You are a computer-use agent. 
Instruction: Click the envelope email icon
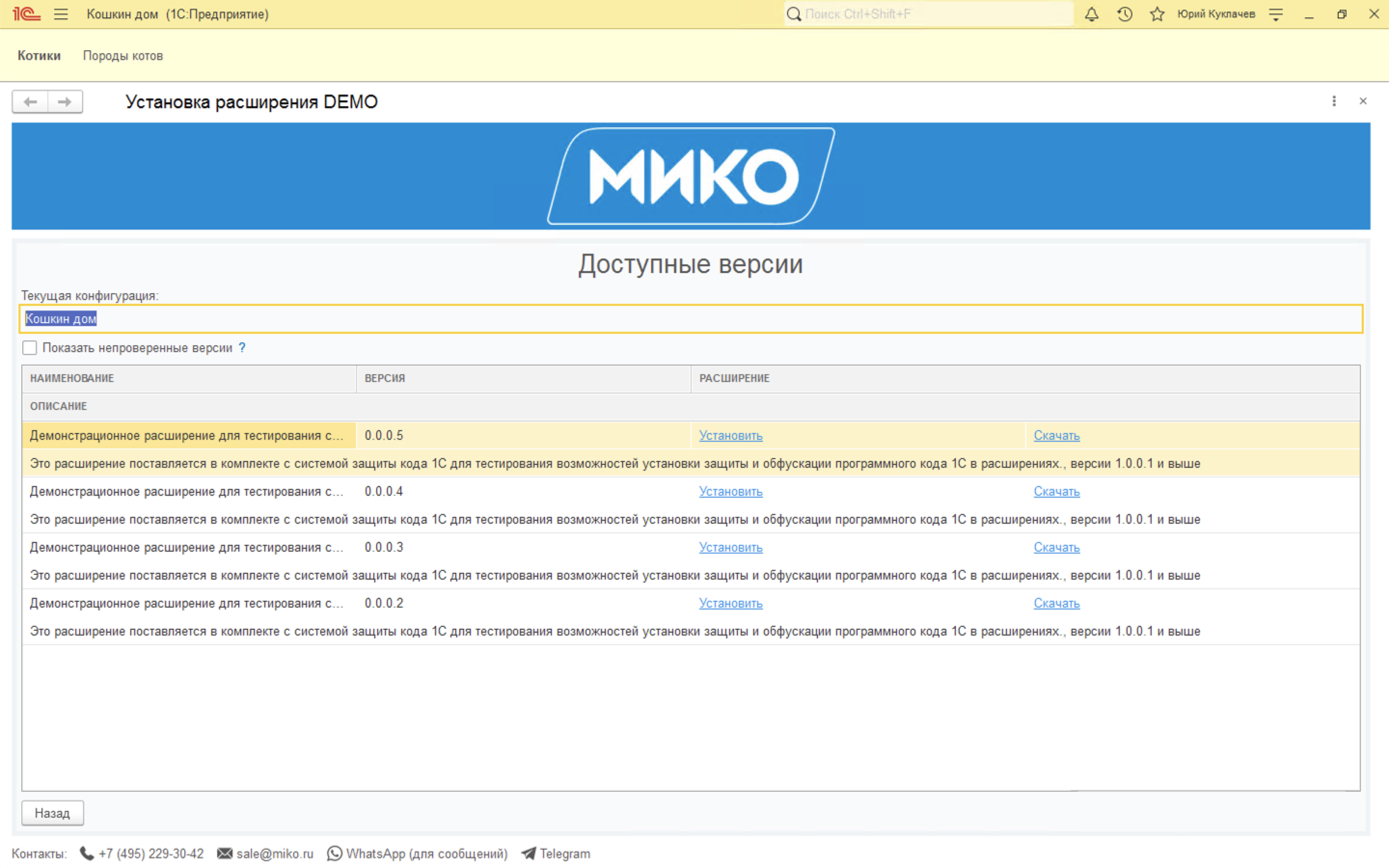[225, 854]
